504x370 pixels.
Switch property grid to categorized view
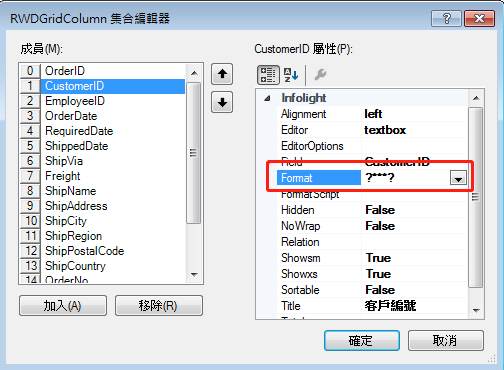pyautogui.click(x=268, y=75)
